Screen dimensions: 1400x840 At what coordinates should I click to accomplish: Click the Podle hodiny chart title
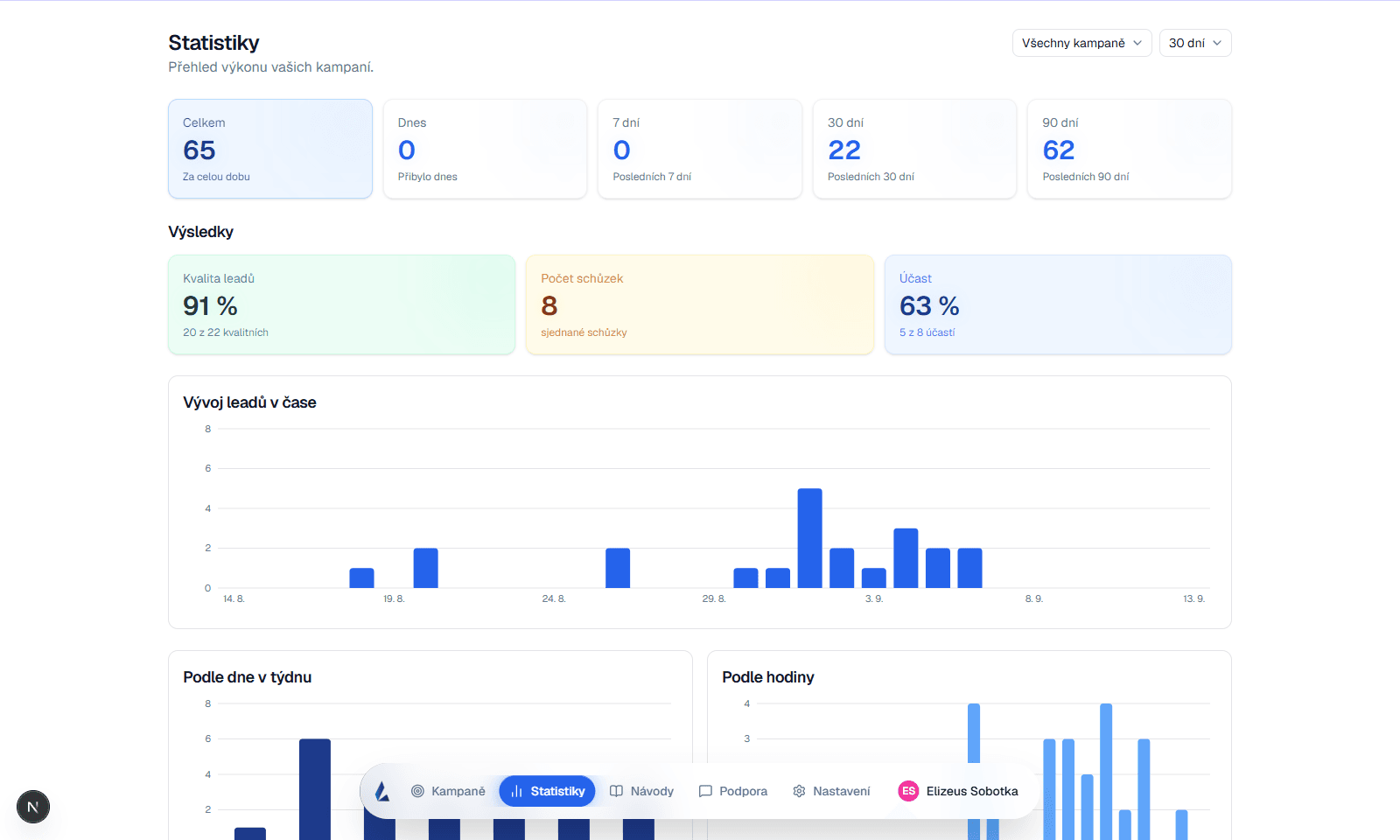click(768, 677)
